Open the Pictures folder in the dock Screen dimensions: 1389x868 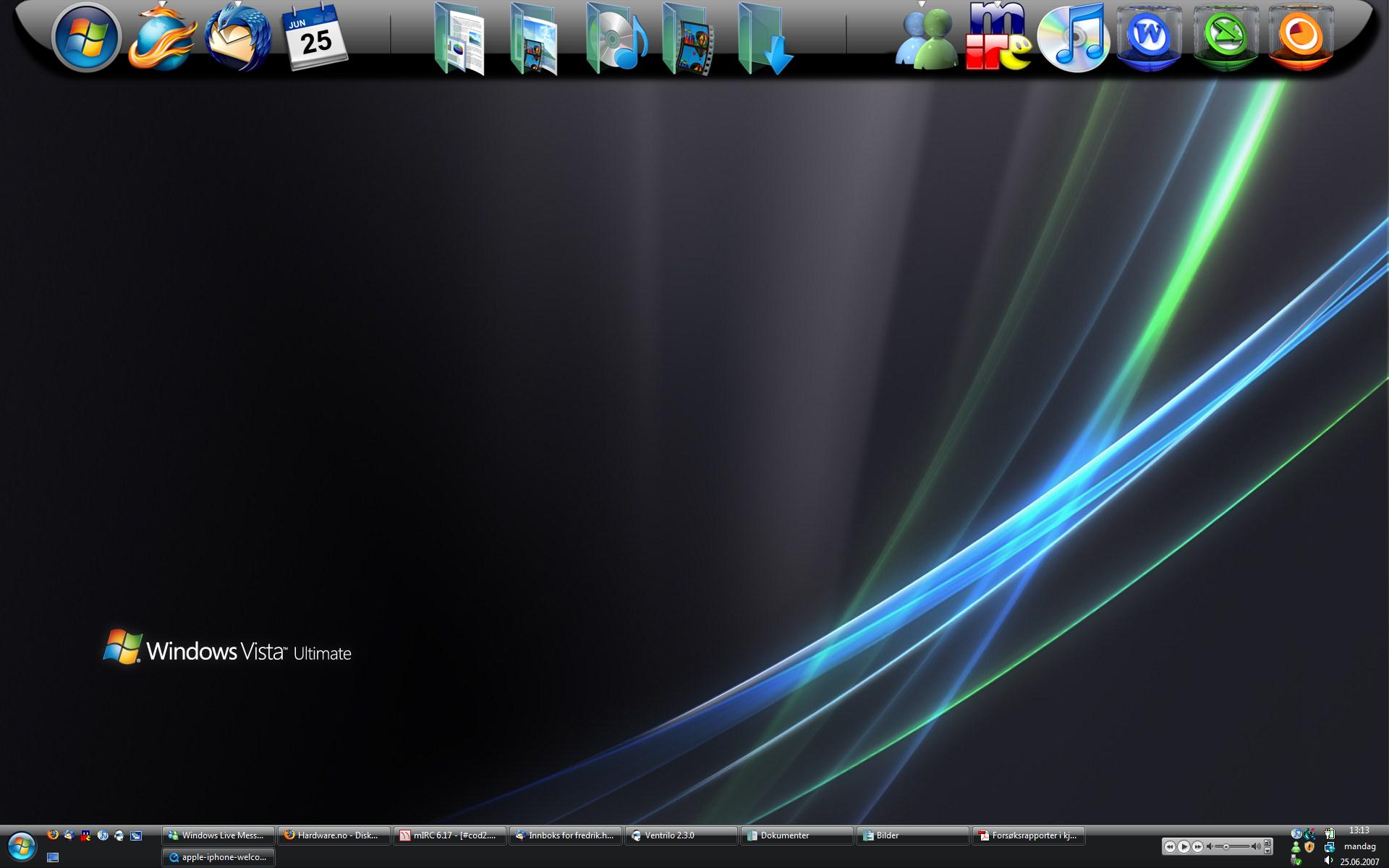tap(535, 40)
